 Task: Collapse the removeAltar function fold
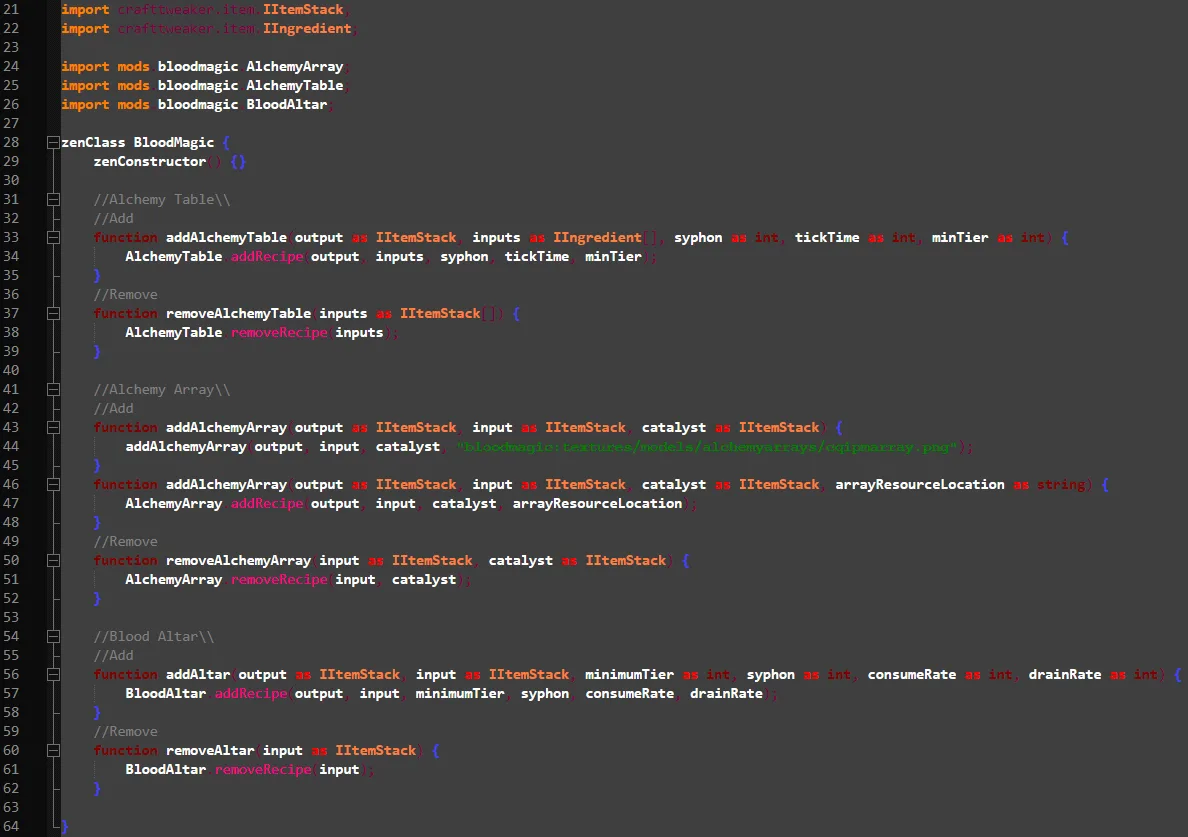coord(53,751)
